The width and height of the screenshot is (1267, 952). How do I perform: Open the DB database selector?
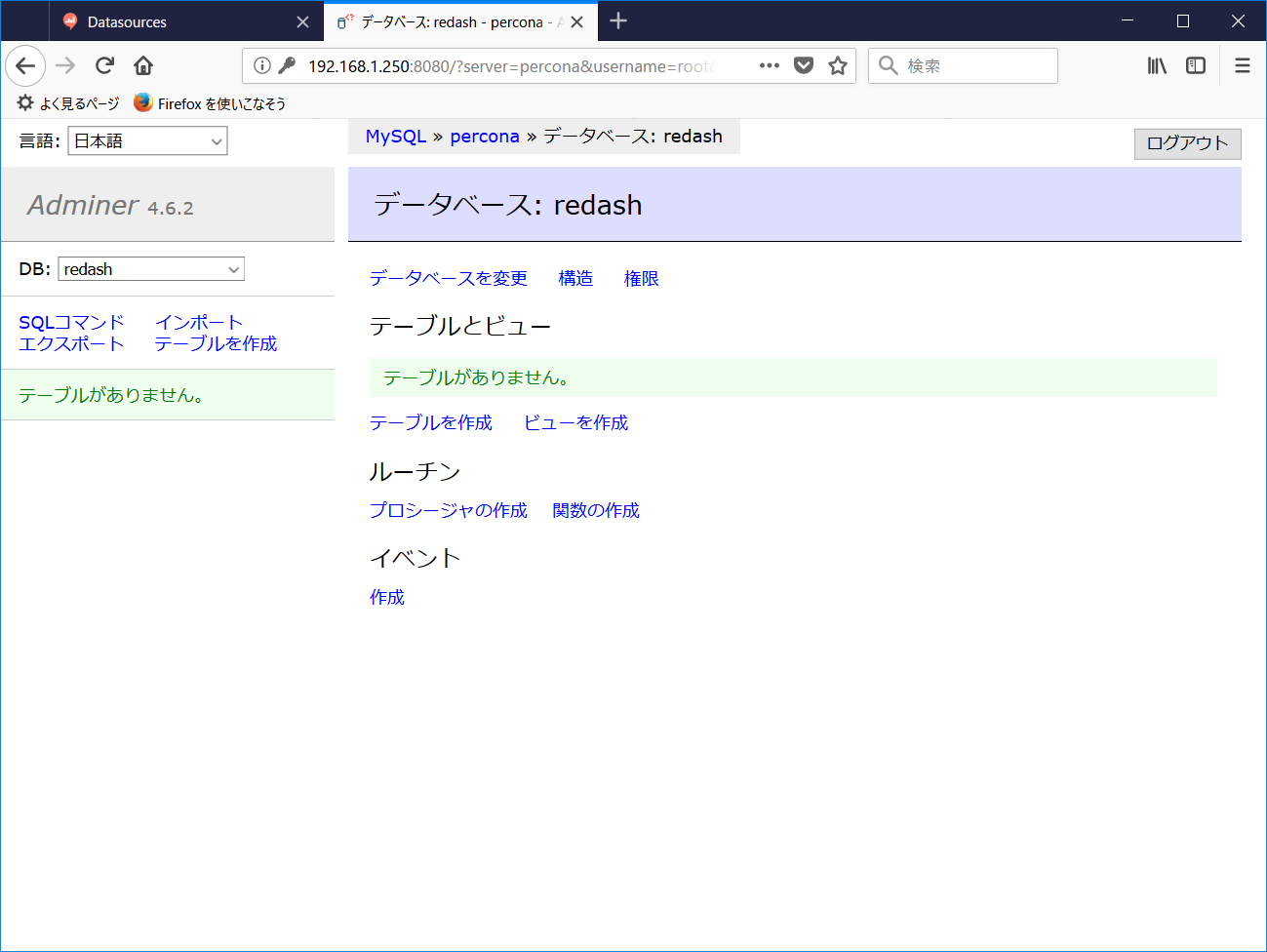click(x=150, y=268)
